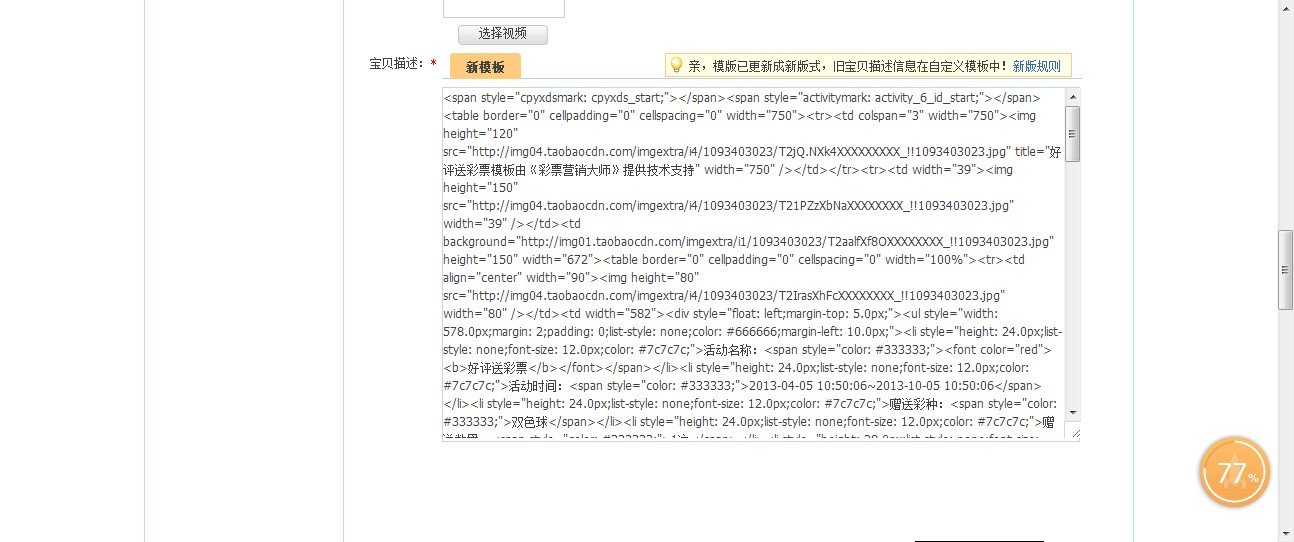The height and width of the screenshot is (542, 1294).
Task: Click the main page scrollbar thumb
Action: 1286,270
